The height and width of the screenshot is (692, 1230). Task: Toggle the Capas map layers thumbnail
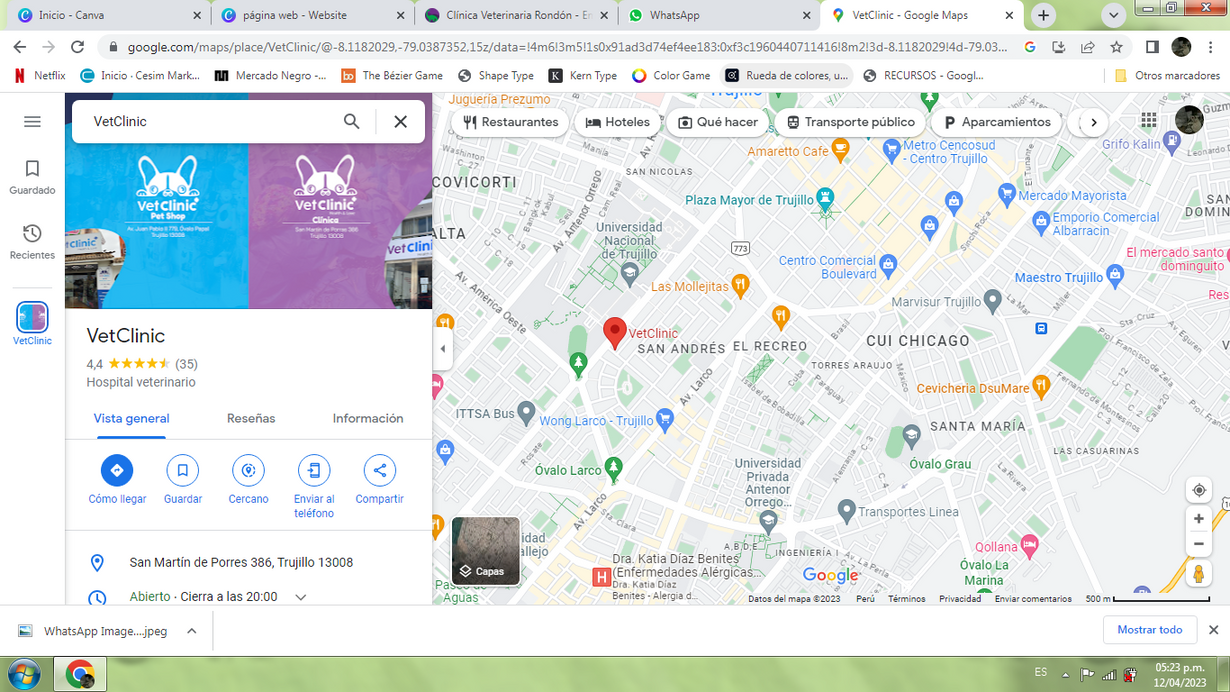click(486, 551)
